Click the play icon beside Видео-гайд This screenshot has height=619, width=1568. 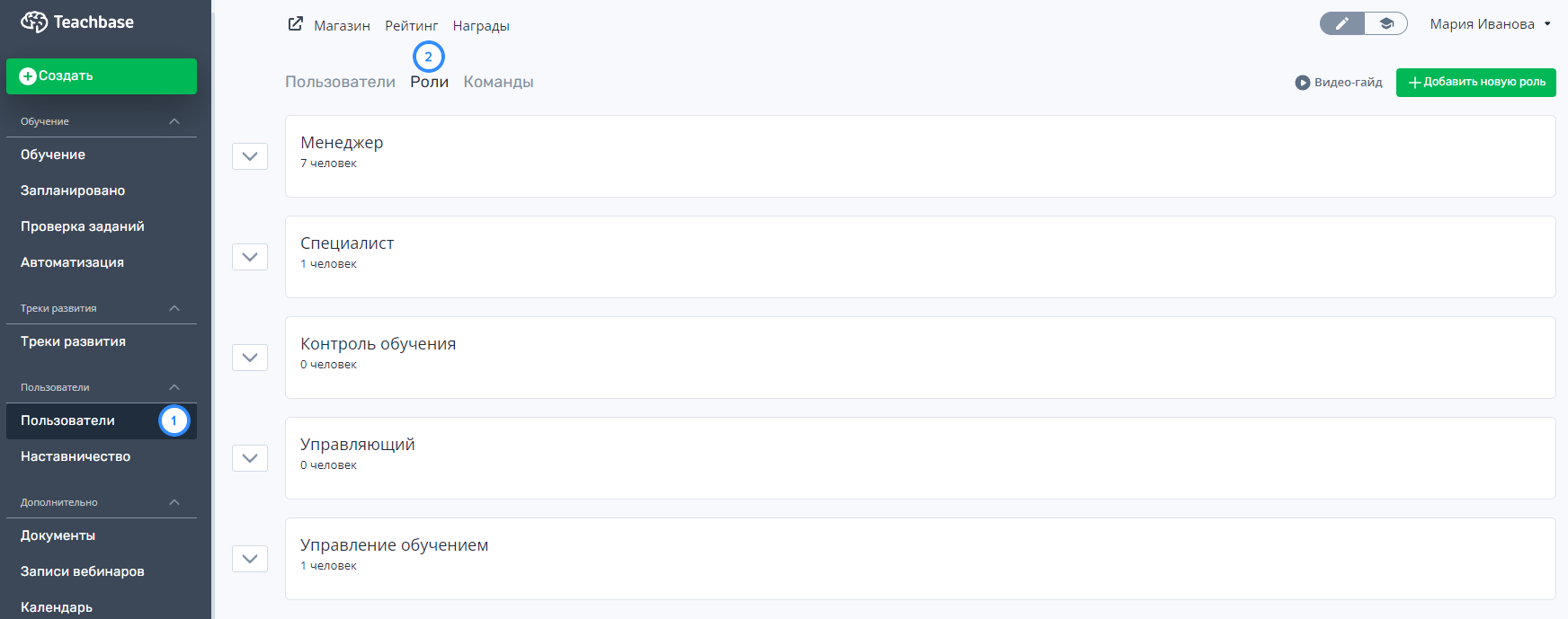coord(1303,83)
